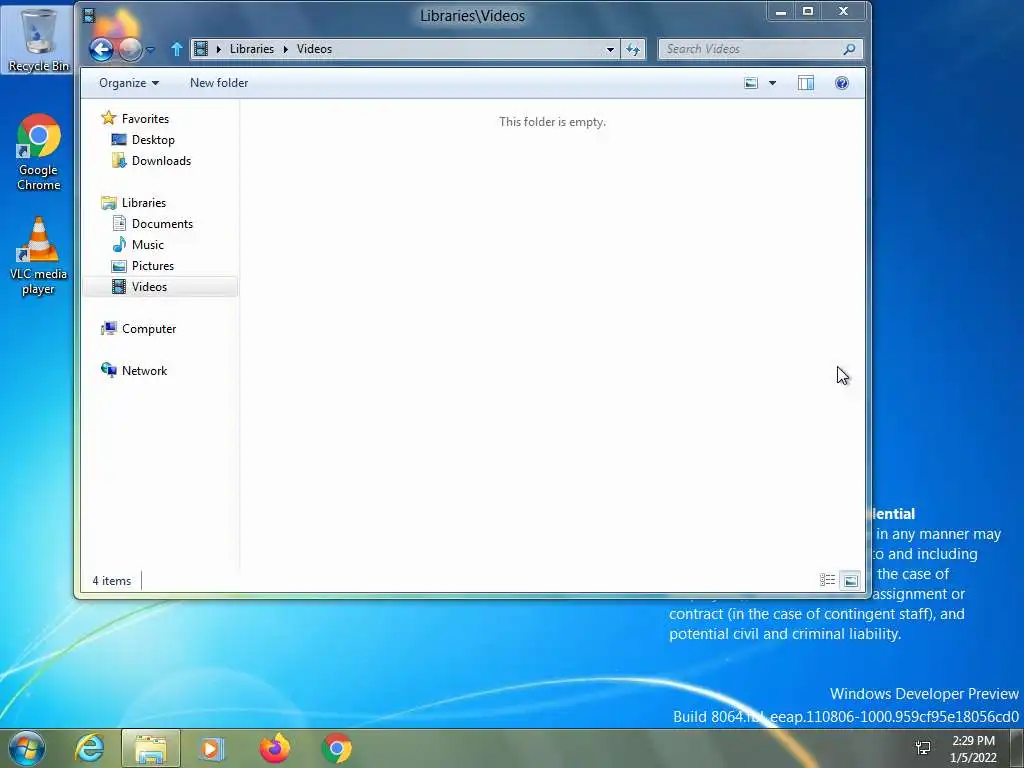Go up one folder level
Viewport: 1024px width, 768px height.
(x=176, y=49)
